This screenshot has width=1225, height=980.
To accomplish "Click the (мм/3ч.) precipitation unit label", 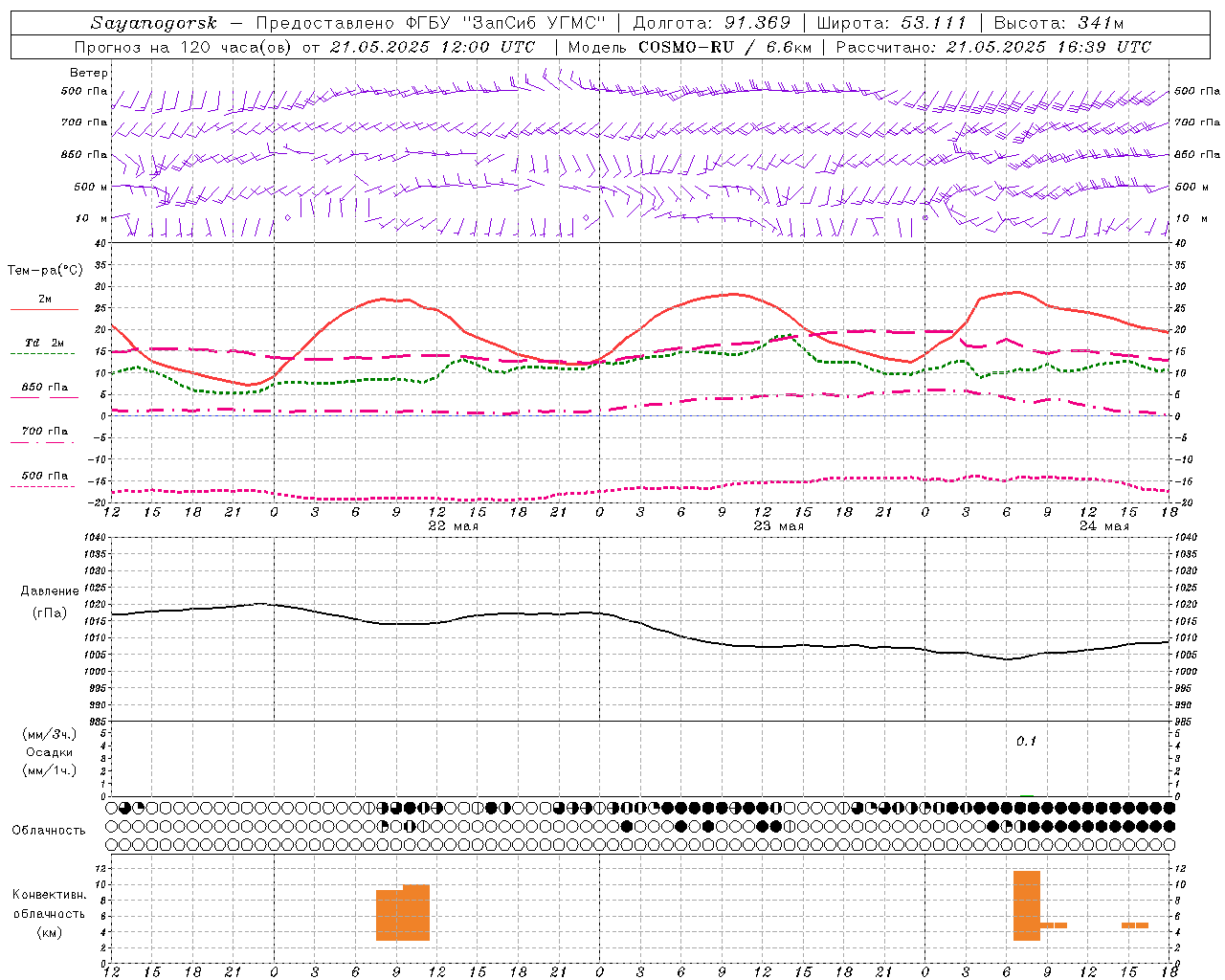I will tap(50, 735).
